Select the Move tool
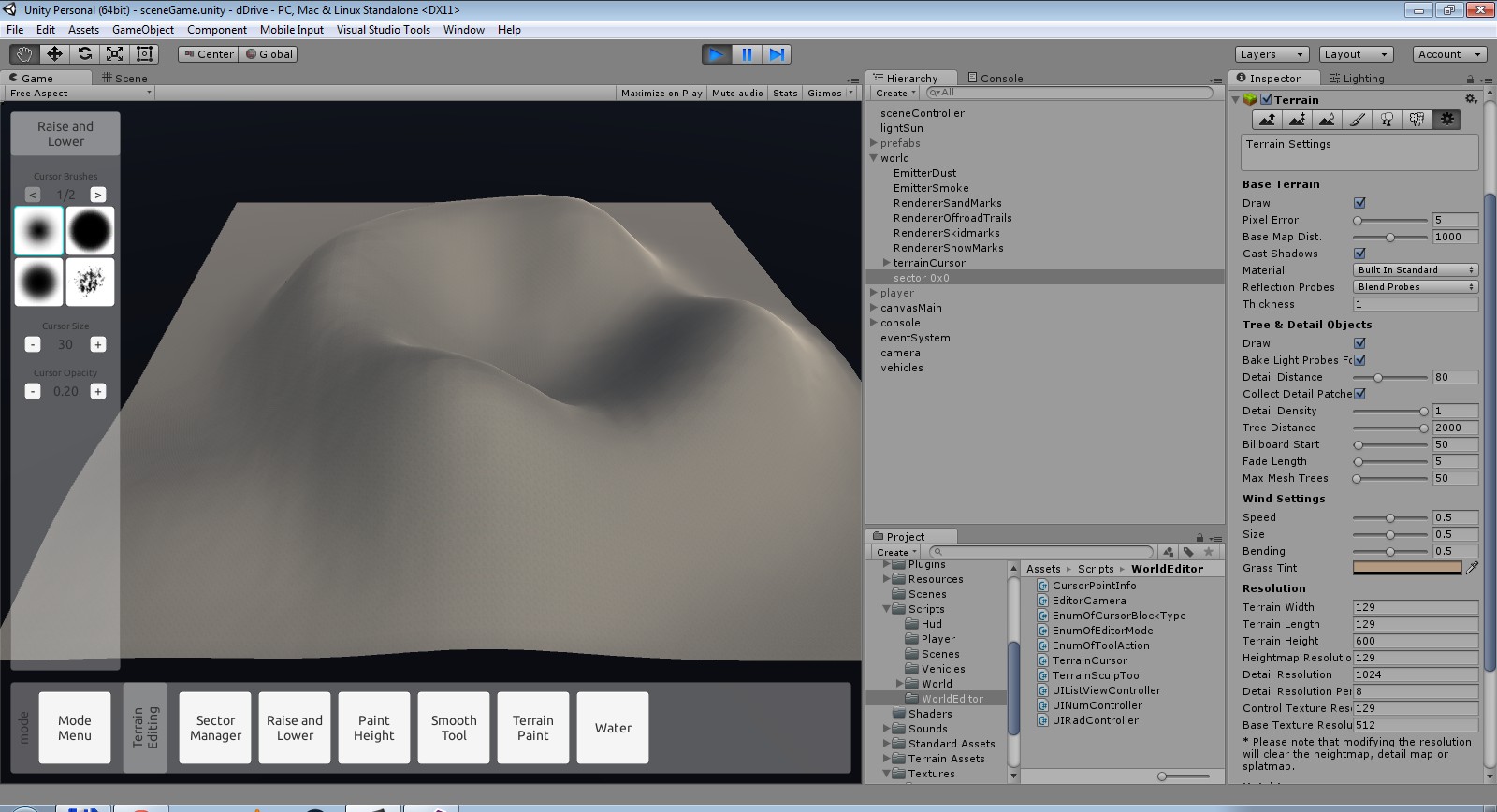Image resolution: width=1497 pixels, height=812 pixels. [x=54, y=54]
